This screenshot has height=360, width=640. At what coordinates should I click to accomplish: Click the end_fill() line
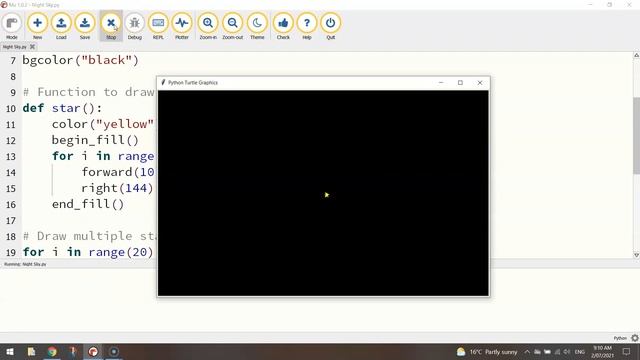[x=88, y=204]
